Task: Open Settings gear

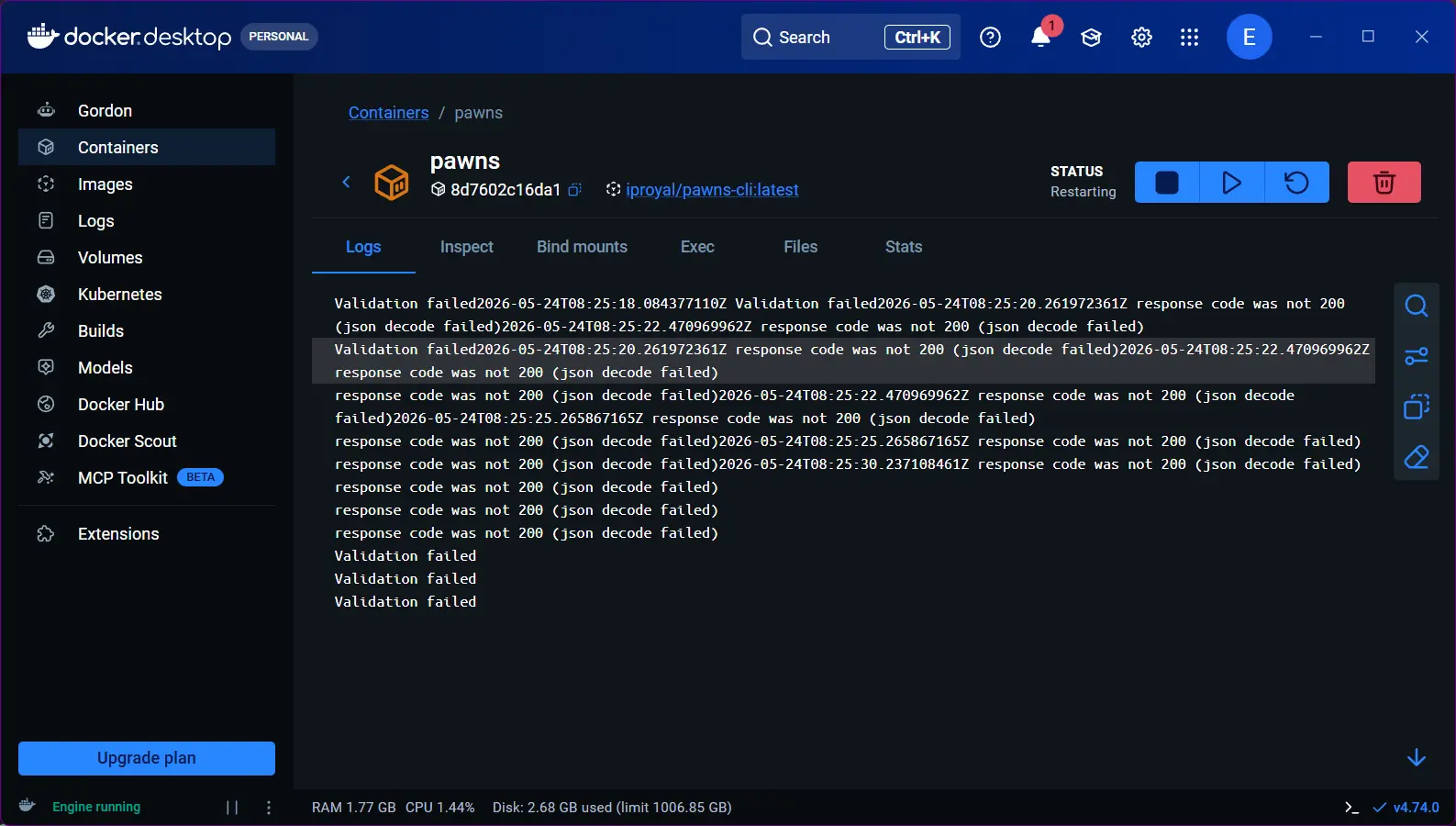Action: coord(1141,37)
